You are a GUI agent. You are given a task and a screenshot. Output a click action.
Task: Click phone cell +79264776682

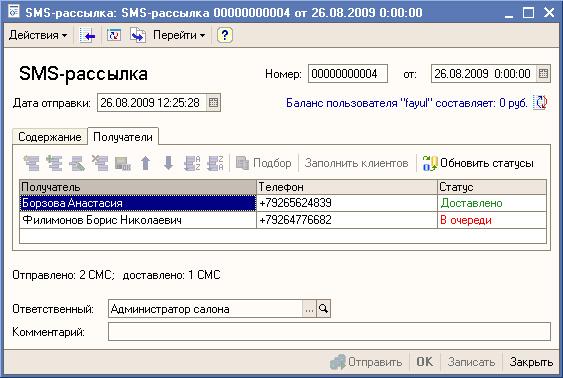(x=347, y=220)
